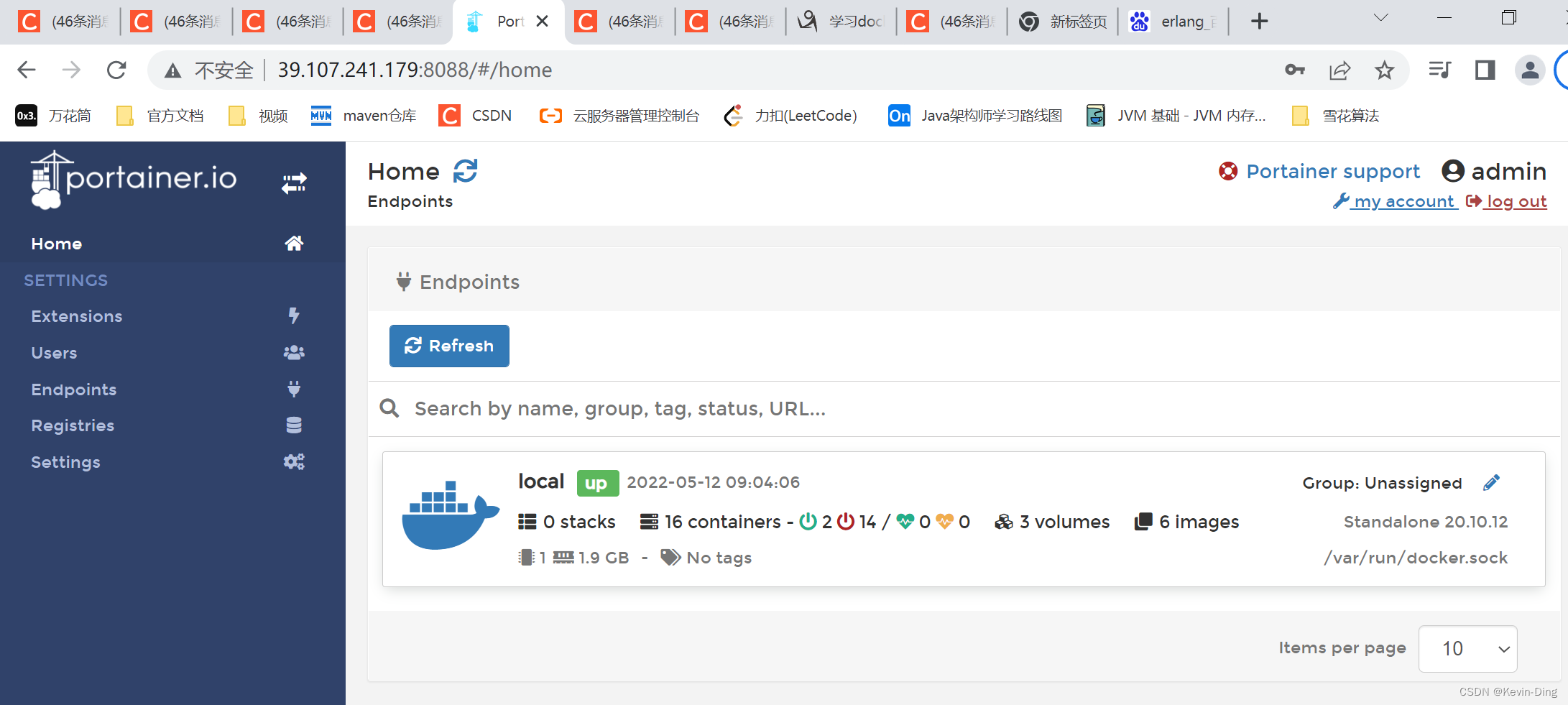1568x705 pixels.
Task: Bookmark page with the star icon
Action: [x=1384, y=70]
